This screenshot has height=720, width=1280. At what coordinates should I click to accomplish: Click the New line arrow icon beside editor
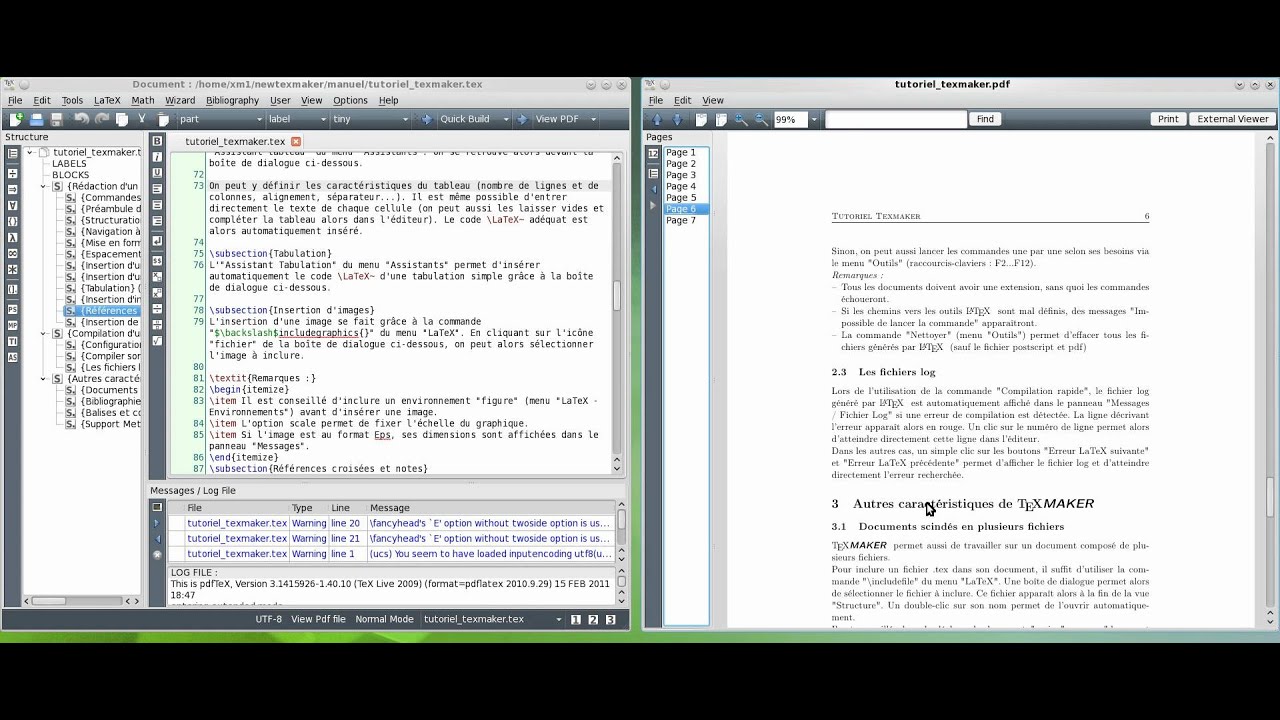157,241
